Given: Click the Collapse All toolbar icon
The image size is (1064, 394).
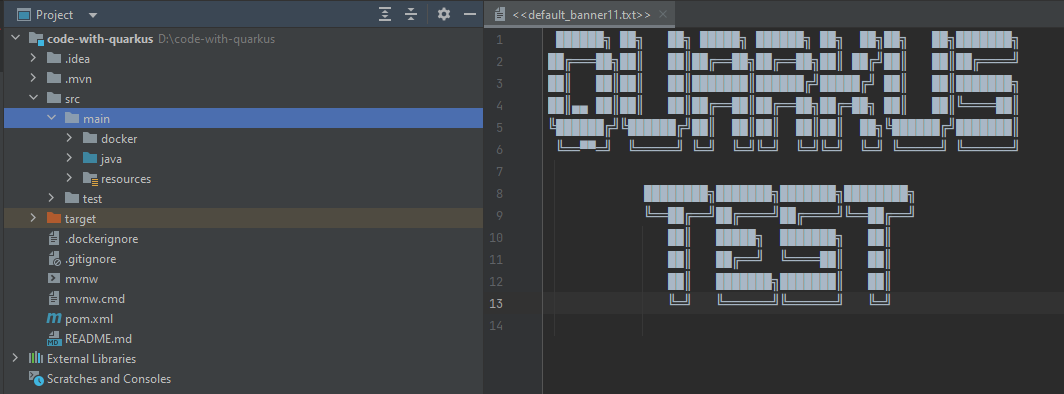Looking at the screenshot, I should pyautogui.click(x=411, y=14).
